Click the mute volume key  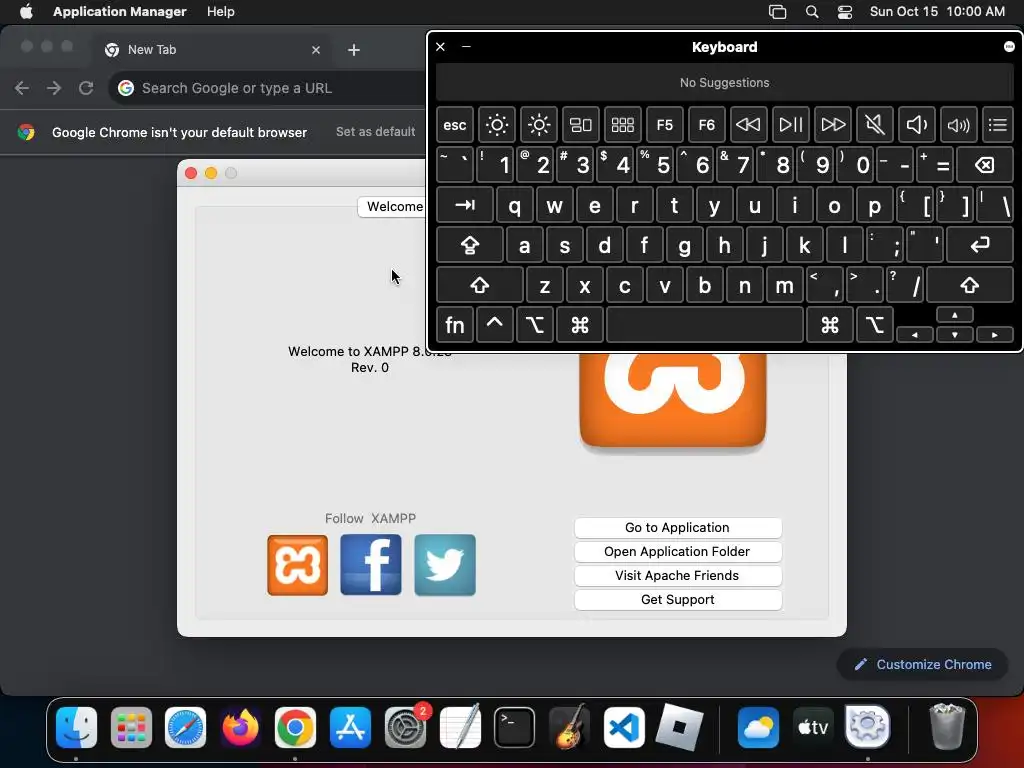click(x=874, y=125)
